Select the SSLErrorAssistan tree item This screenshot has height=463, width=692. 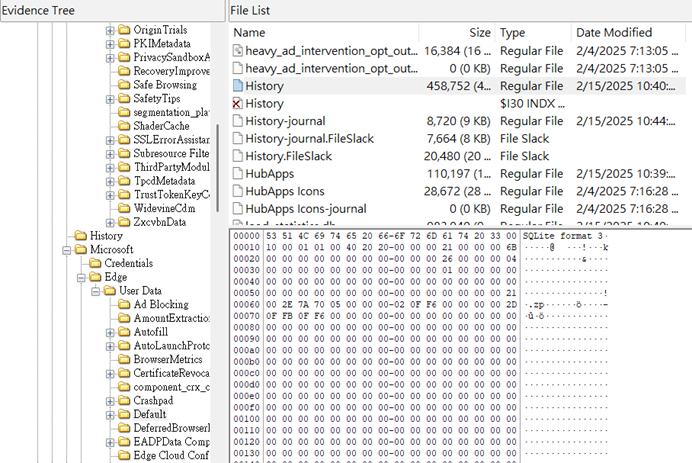click(171, 139)
